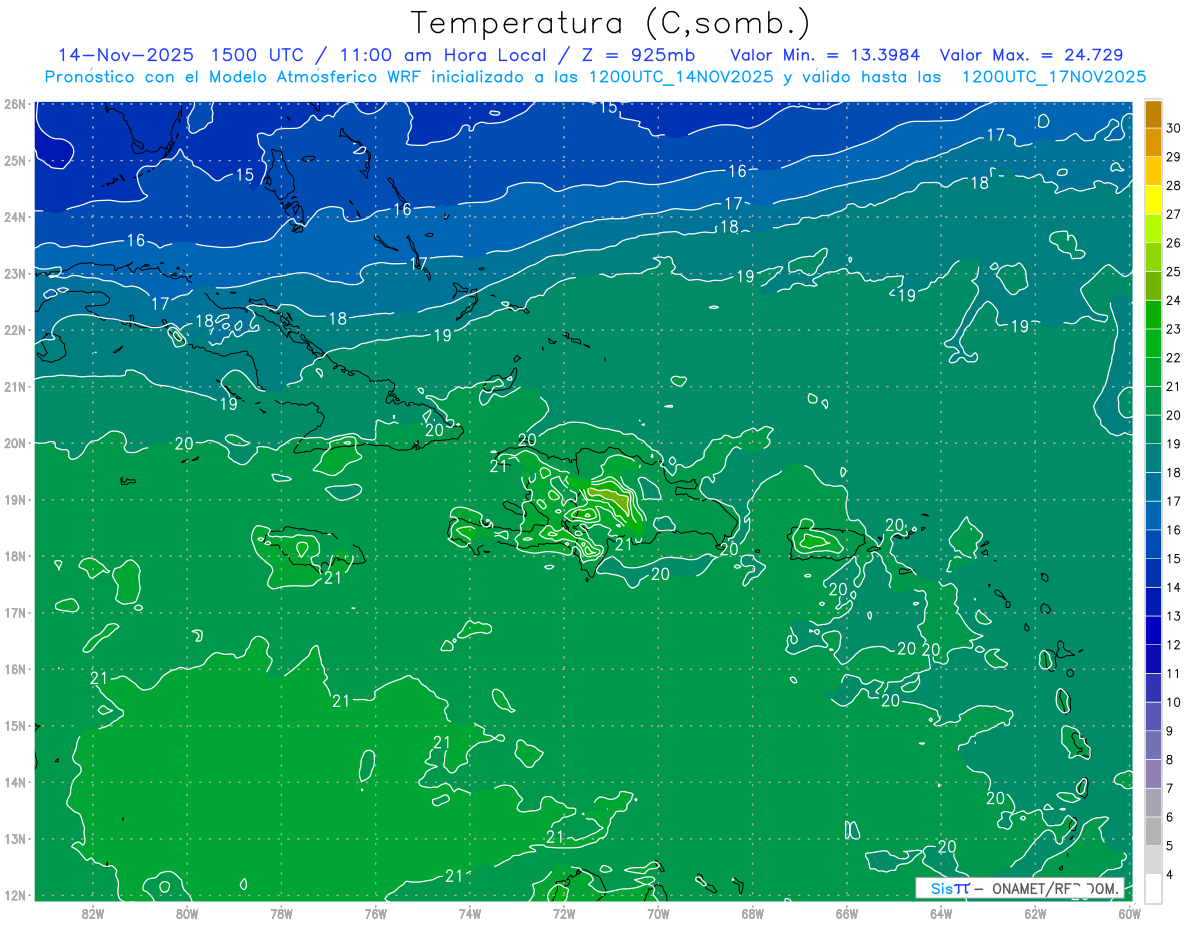Screen dimensions: 1200x927
Task: Click the color scale label "22"
Action: [1174, 358]
